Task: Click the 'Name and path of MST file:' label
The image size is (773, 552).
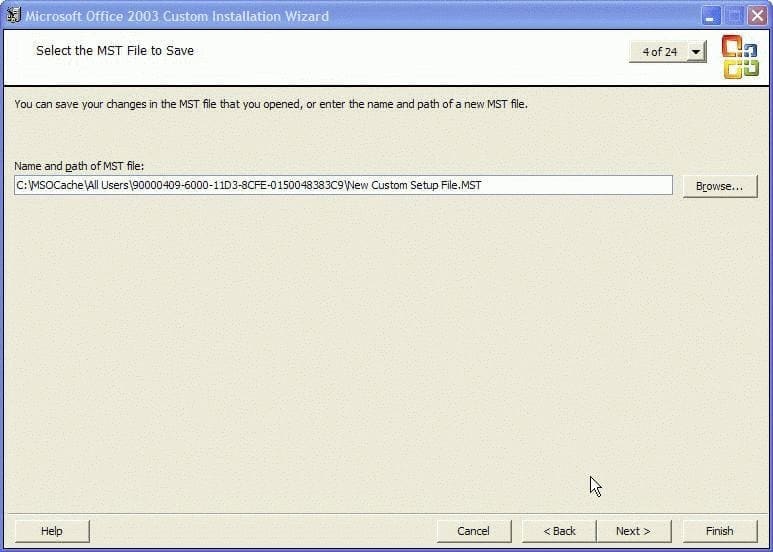Action: pos(79,166)
